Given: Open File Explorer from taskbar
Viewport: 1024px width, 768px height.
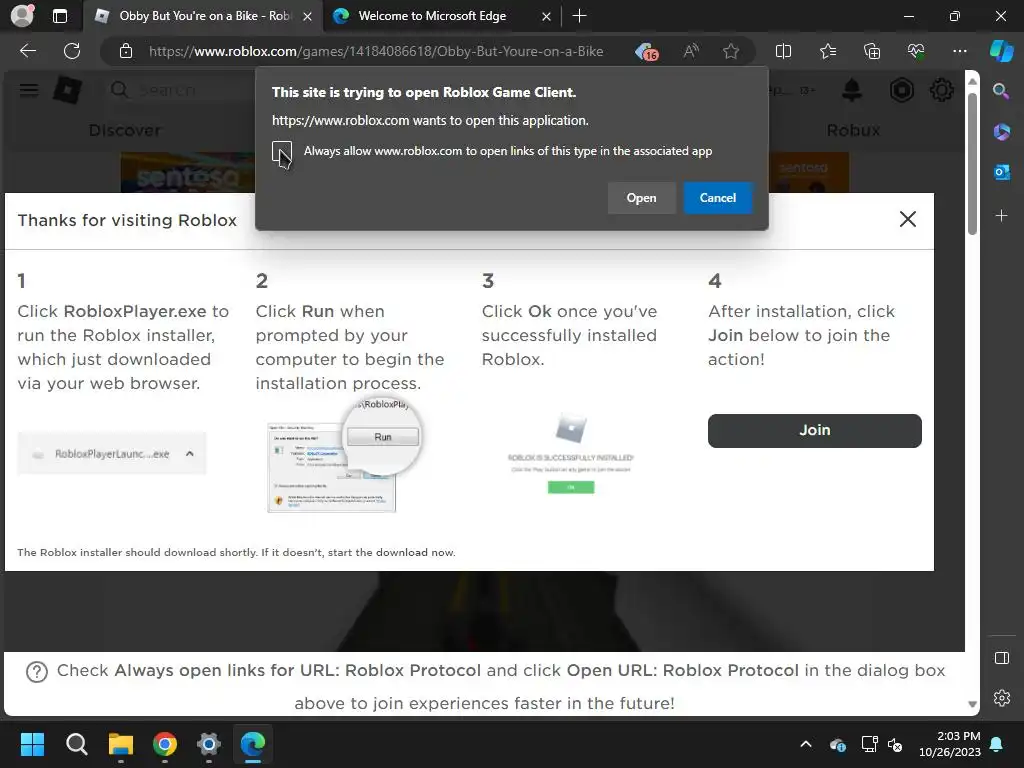Looking at the screenshot, I should tap(121, 744).
